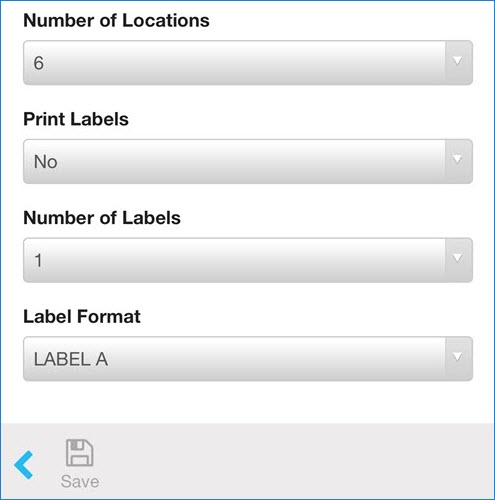Click the arrow on Label Format field
This screenshot has width=495, height=500.
(458, 357)
